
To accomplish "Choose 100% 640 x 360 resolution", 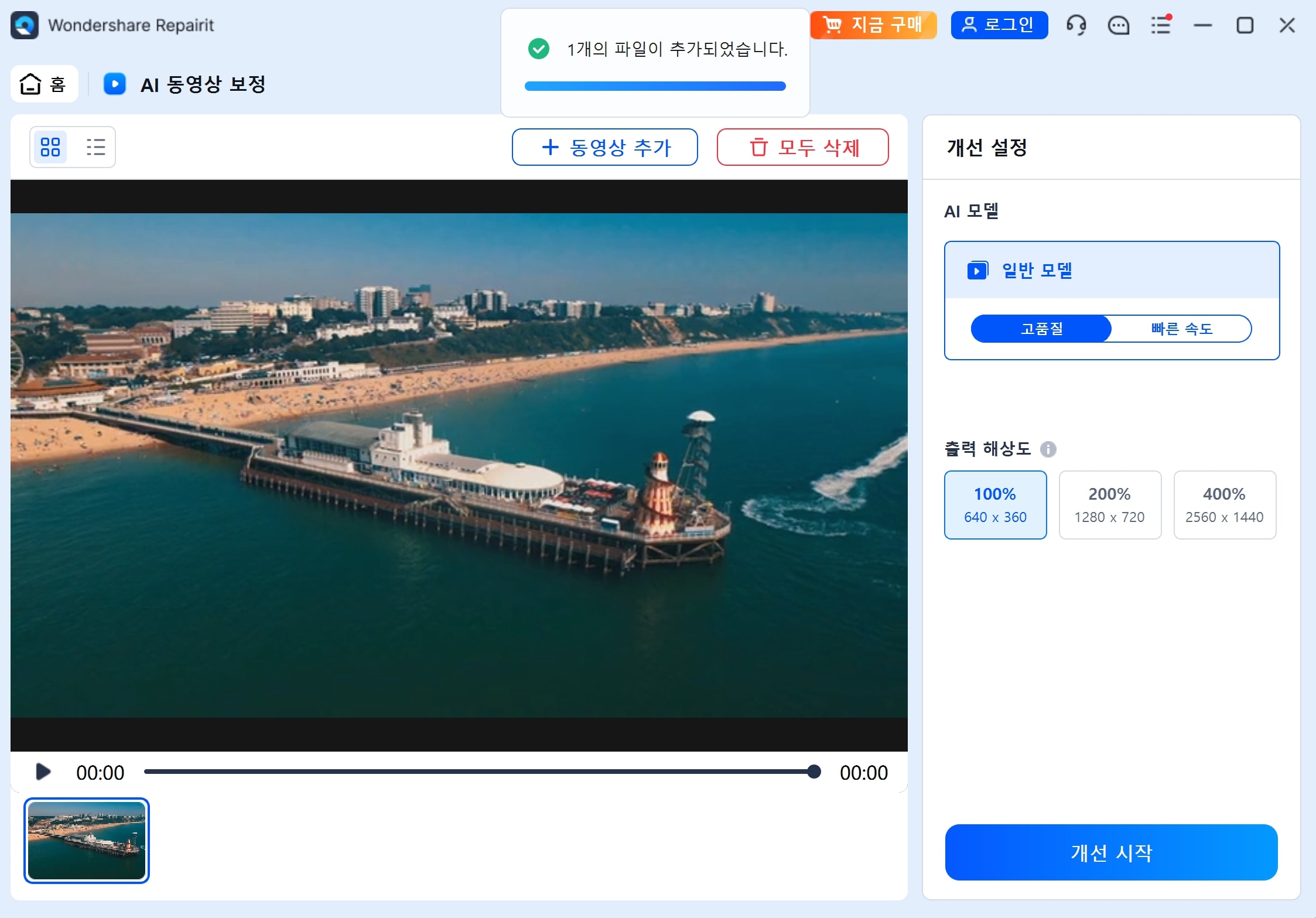I will pos(995,505).
